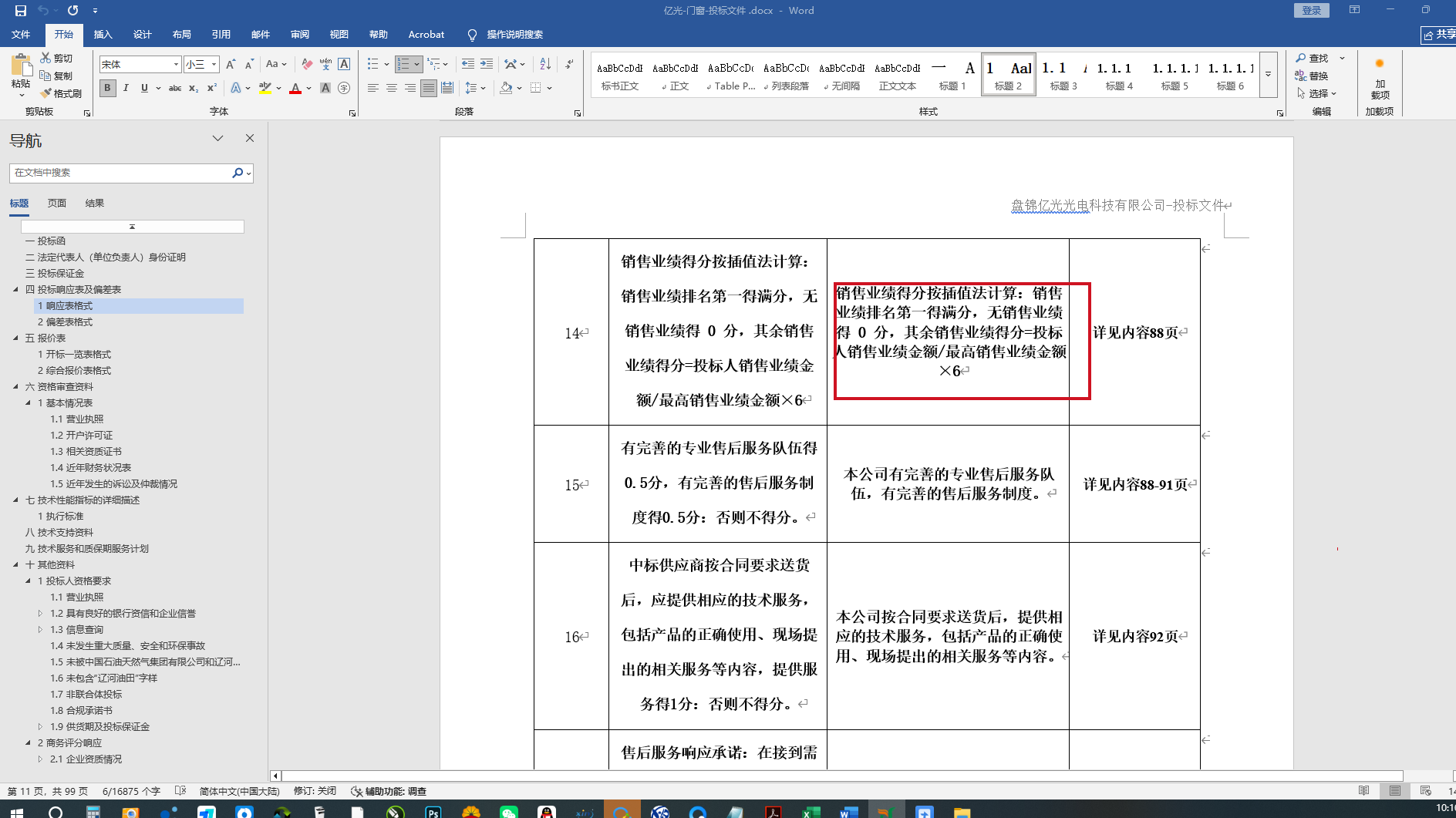Open the font name dropdown (宋体)
This screenshot has width=1456, height=818.
pos(176,64)
